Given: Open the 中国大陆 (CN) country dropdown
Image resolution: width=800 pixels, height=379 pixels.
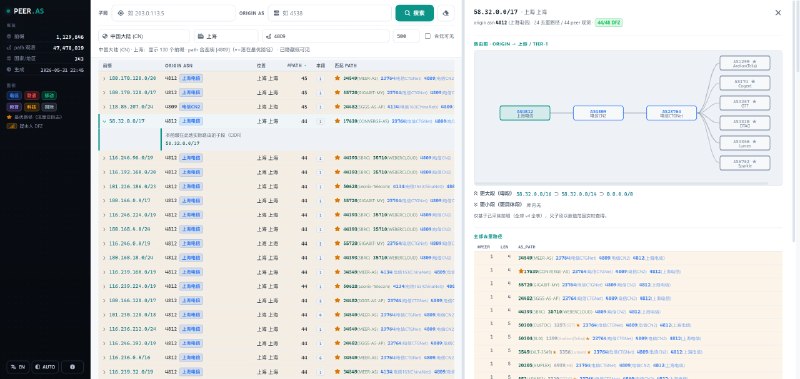Looking at the screenshot, I should [x=144, y=36].
